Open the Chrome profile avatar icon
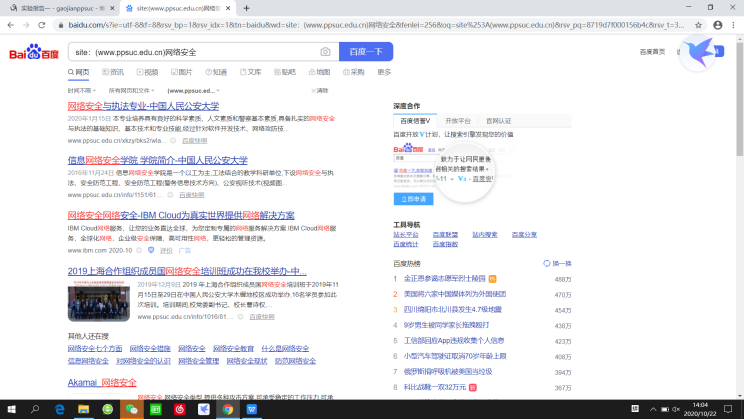Viewport: 745px width, 419px height. click(x=717, y=25)
